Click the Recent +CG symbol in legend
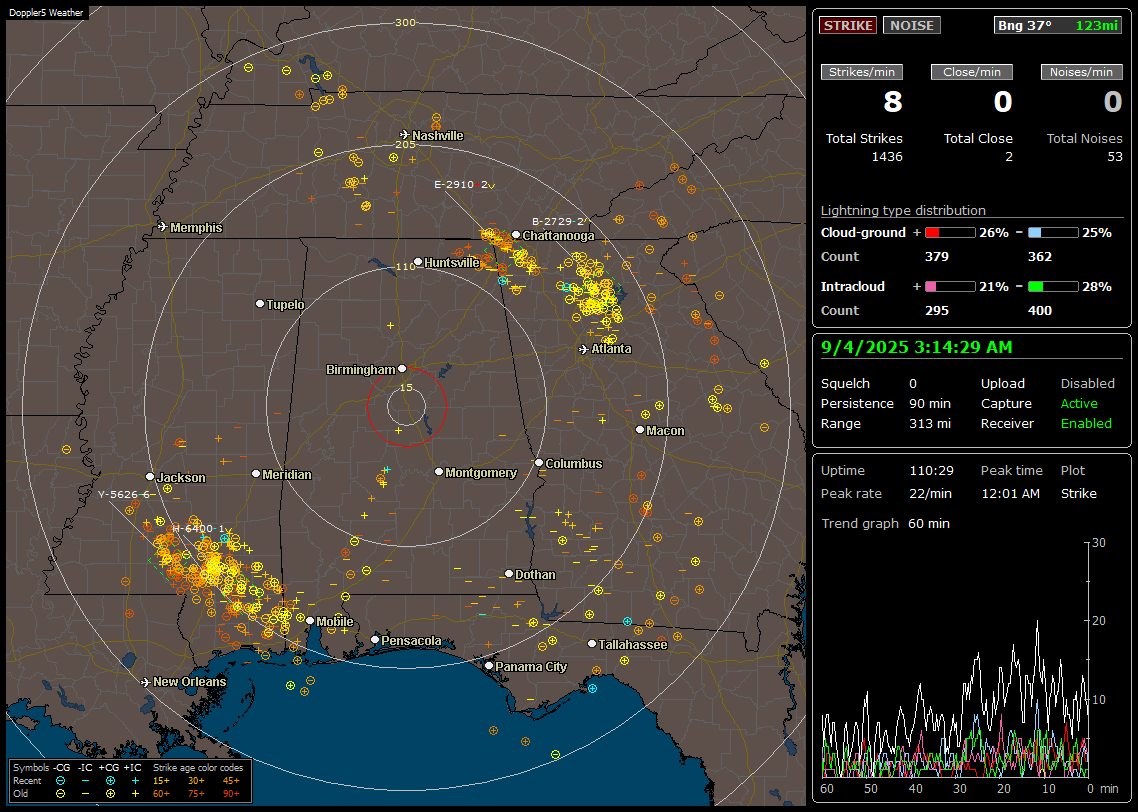 110,781
